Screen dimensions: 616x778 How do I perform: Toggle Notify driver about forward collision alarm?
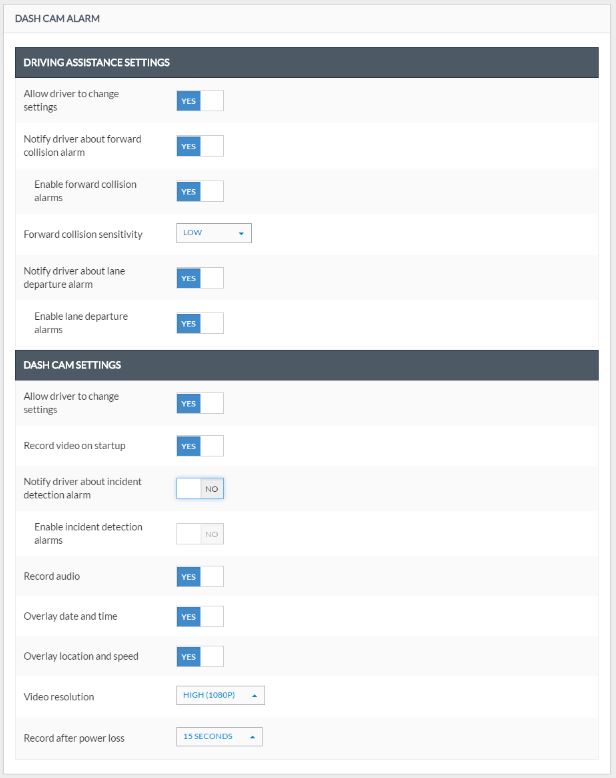(x=200, y=146)
